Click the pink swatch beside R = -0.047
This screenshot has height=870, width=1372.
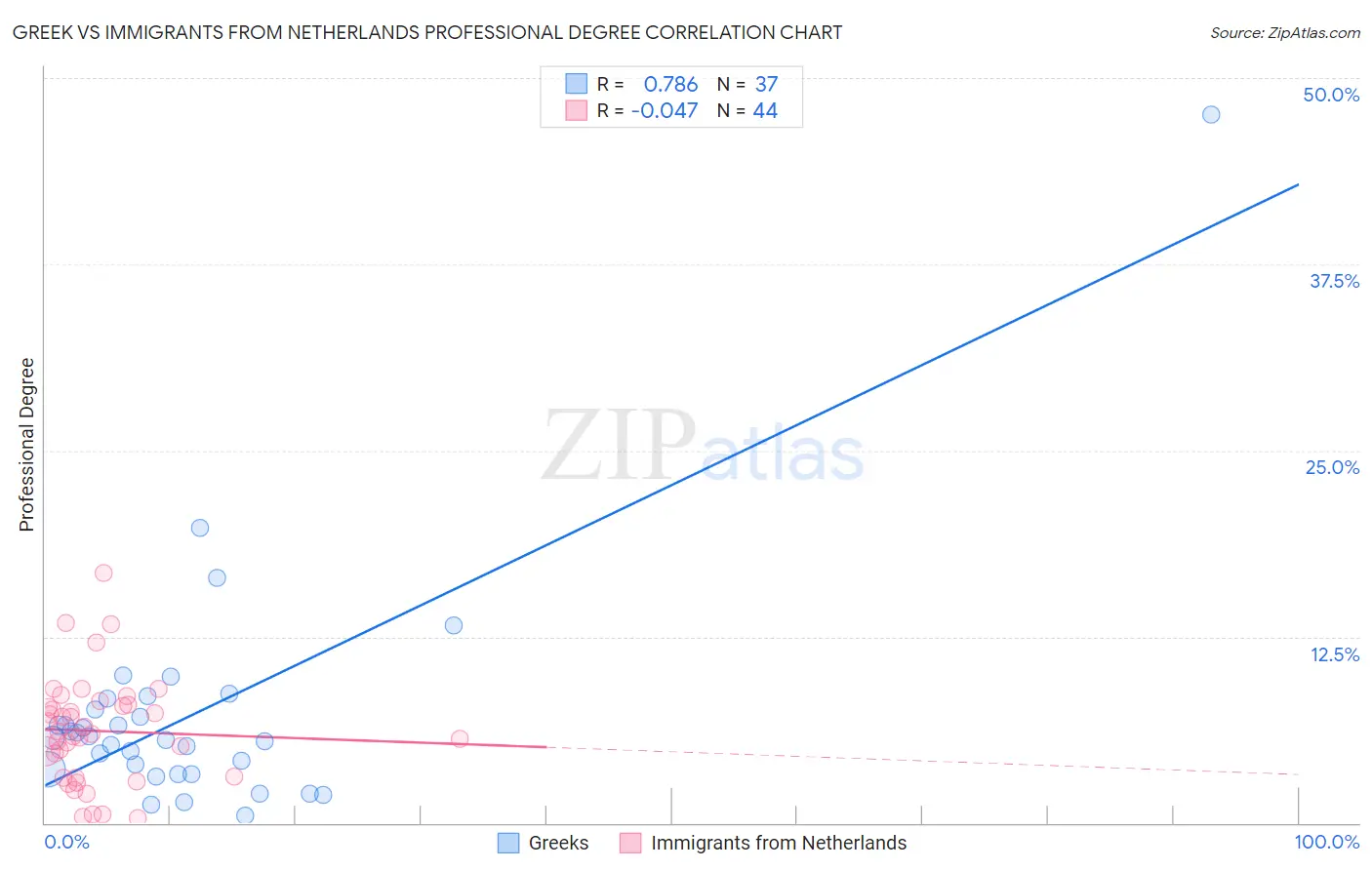point(577,110)
